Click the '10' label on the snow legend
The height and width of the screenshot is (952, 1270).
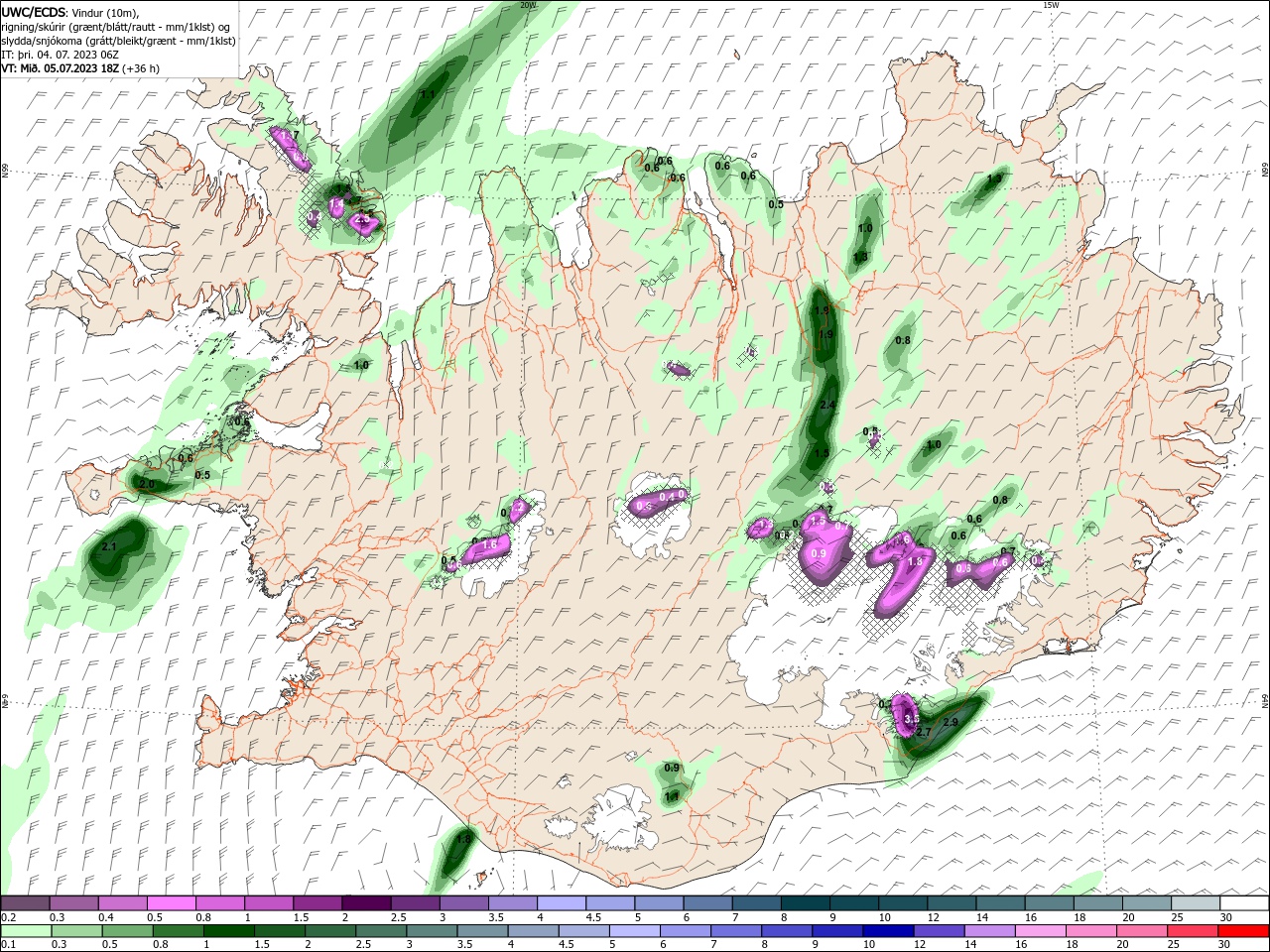(x=883, y=917)
